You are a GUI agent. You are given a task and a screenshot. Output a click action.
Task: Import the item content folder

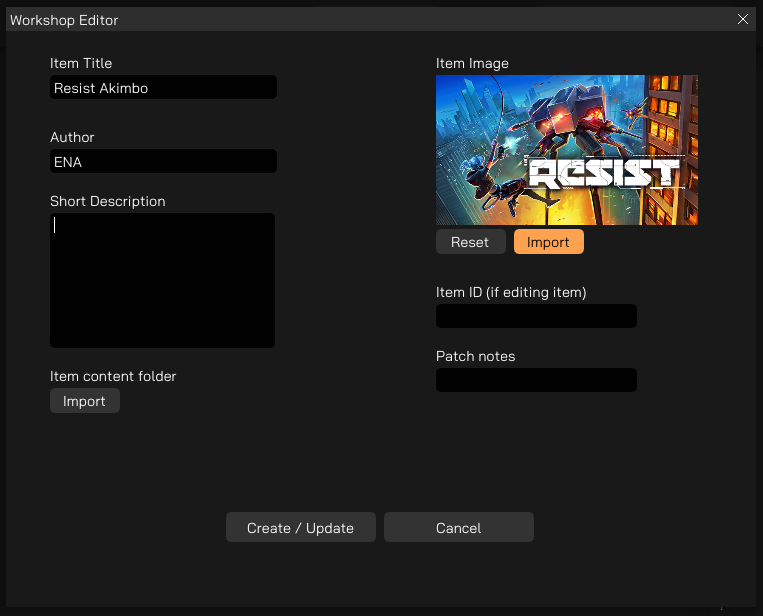click(x=85, y=401)
